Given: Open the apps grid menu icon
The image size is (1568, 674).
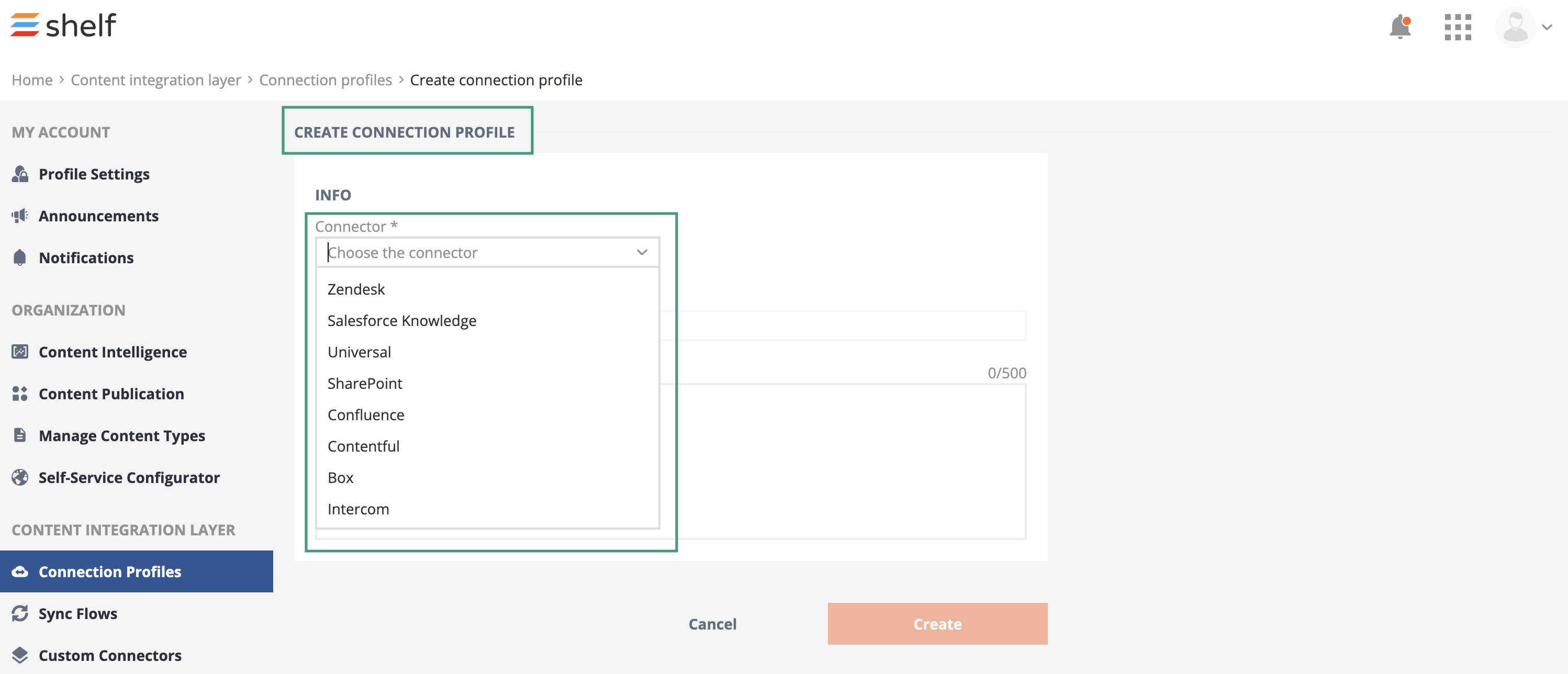Looking at the screenshot, I should pyautogui.click(x=1457, y=27).
